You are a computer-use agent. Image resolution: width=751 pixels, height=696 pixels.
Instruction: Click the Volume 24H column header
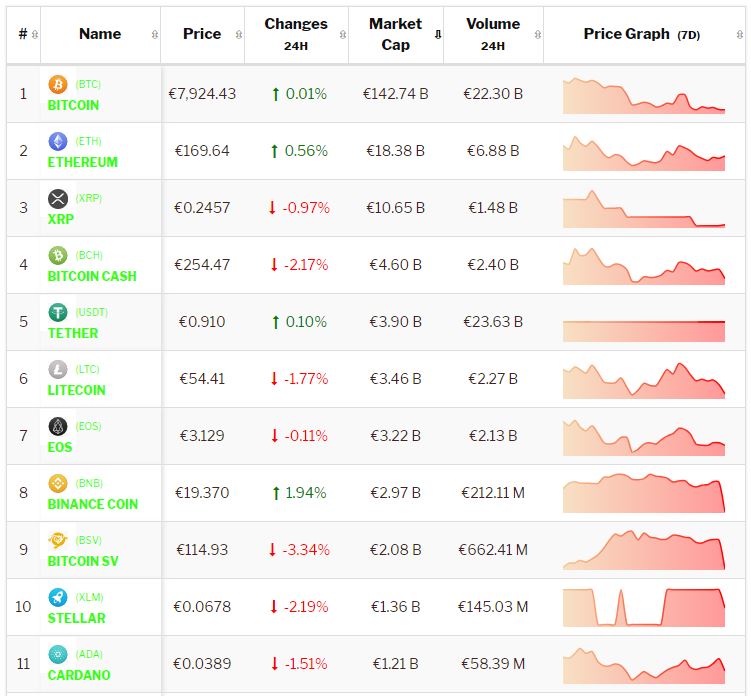(492, 34)
